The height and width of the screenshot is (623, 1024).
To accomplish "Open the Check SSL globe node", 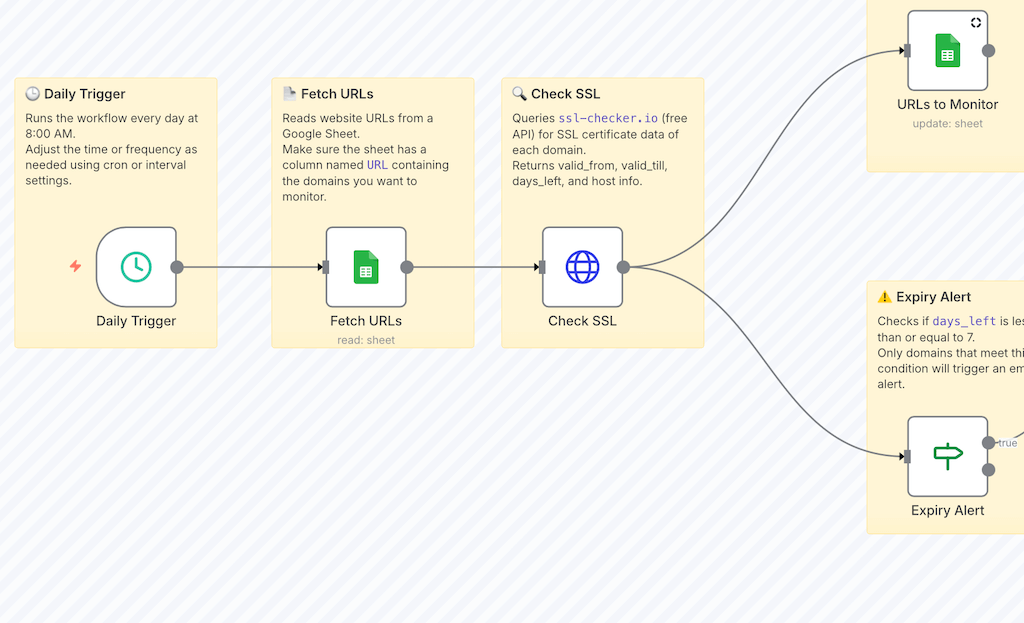I will coord(582,267).
